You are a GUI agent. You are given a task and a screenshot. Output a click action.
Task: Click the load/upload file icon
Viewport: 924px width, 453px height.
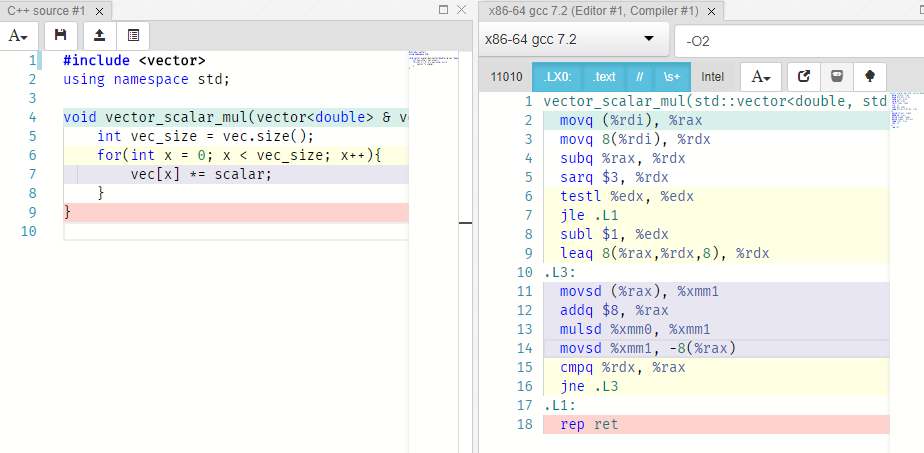tap(100, 35)
